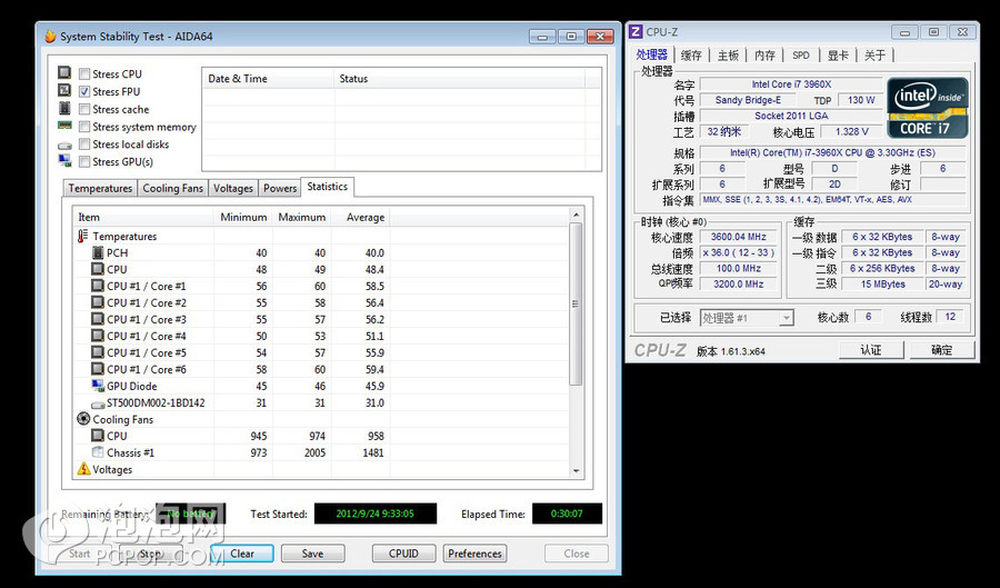
Task: Click the CPU #1 / Core #3 icon
Action: 98,319
